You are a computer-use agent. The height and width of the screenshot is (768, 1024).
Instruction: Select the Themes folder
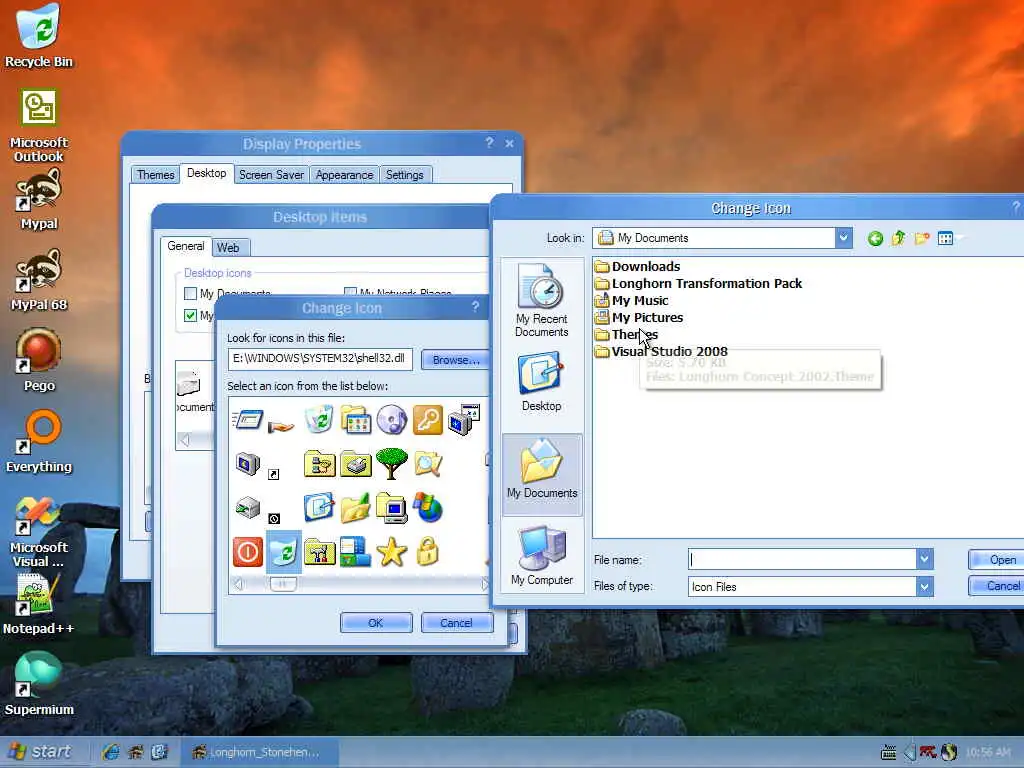click(x=626, y=334)
